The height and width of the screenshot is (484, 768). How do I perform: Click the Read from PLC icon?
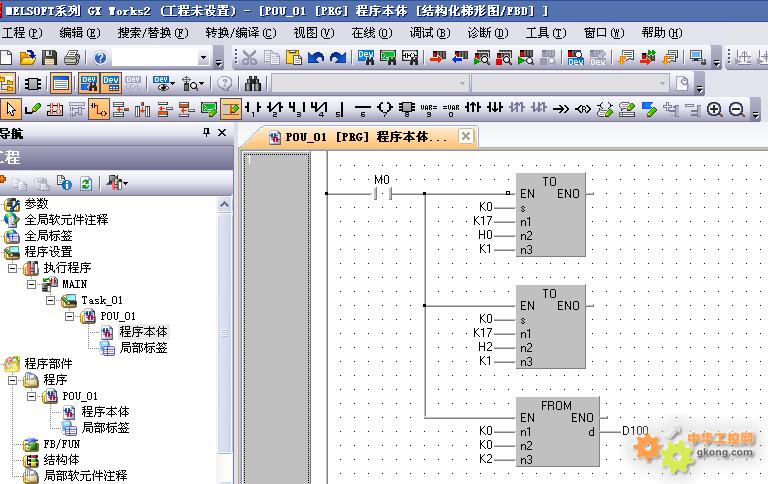[x=459, y=58]
